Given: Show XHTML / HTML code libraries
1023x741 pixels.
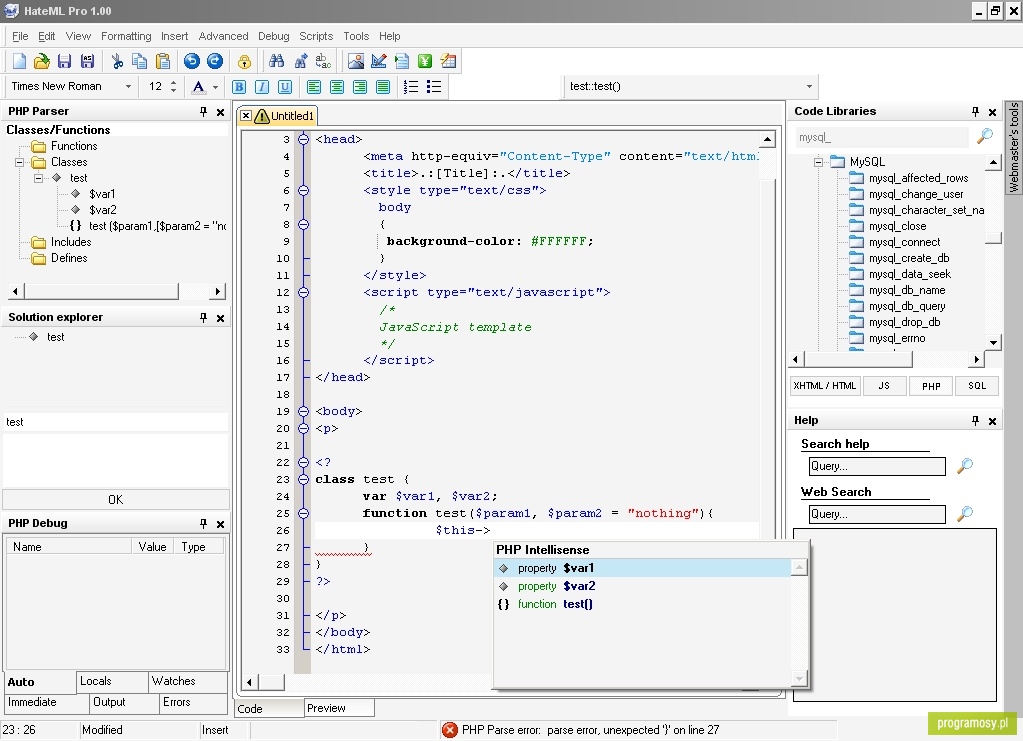Looking at the screenshot, I should point(825,386).
